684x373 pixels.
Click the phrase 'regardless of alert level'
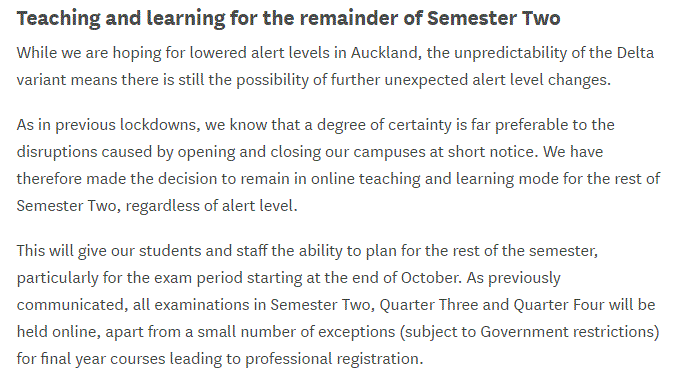[209, 206]
